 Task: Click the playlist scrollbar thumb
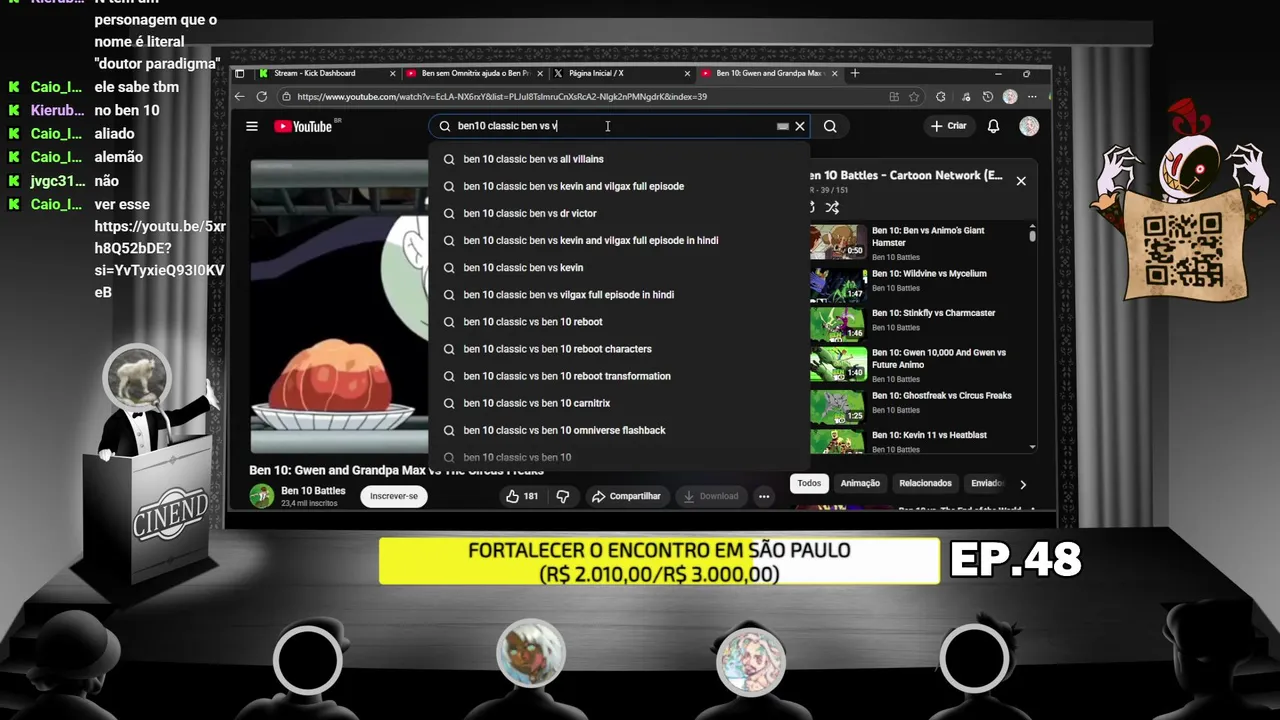coord(1032,234)
